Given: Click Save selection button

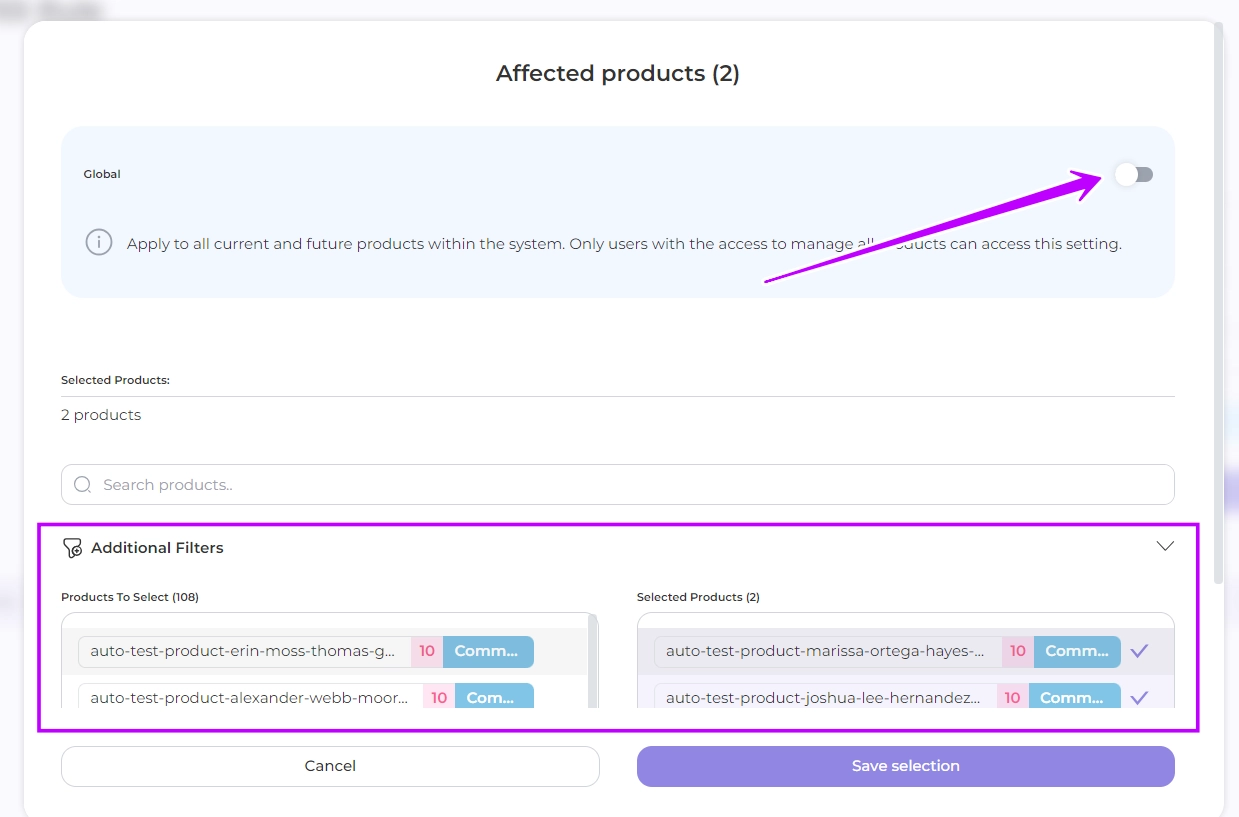Looking at the screenshot, I should pyautogui.click(x=905, y=766).
